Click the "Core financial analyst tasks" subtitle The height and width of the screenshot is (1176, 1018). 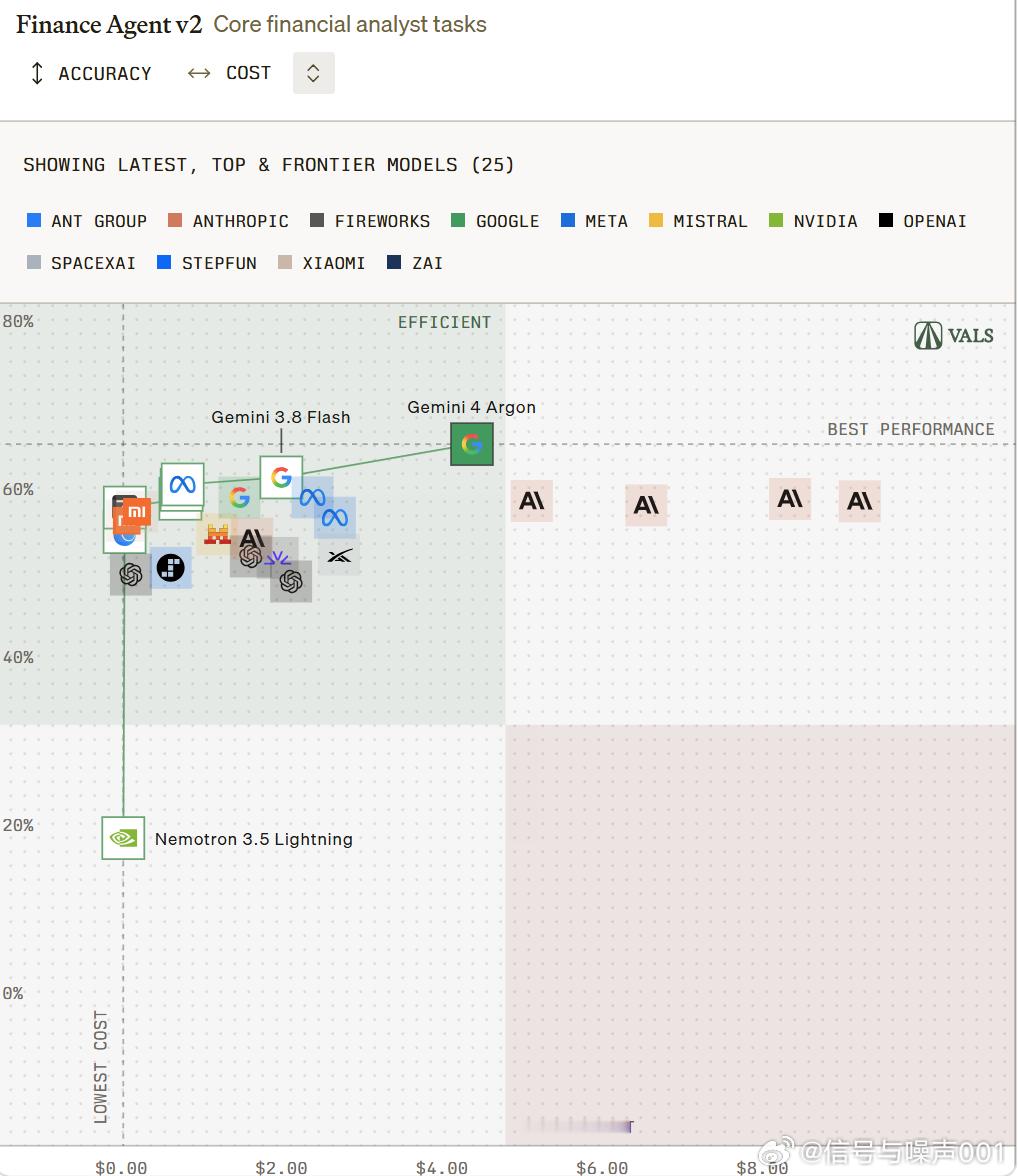click(x=350, y=24)
